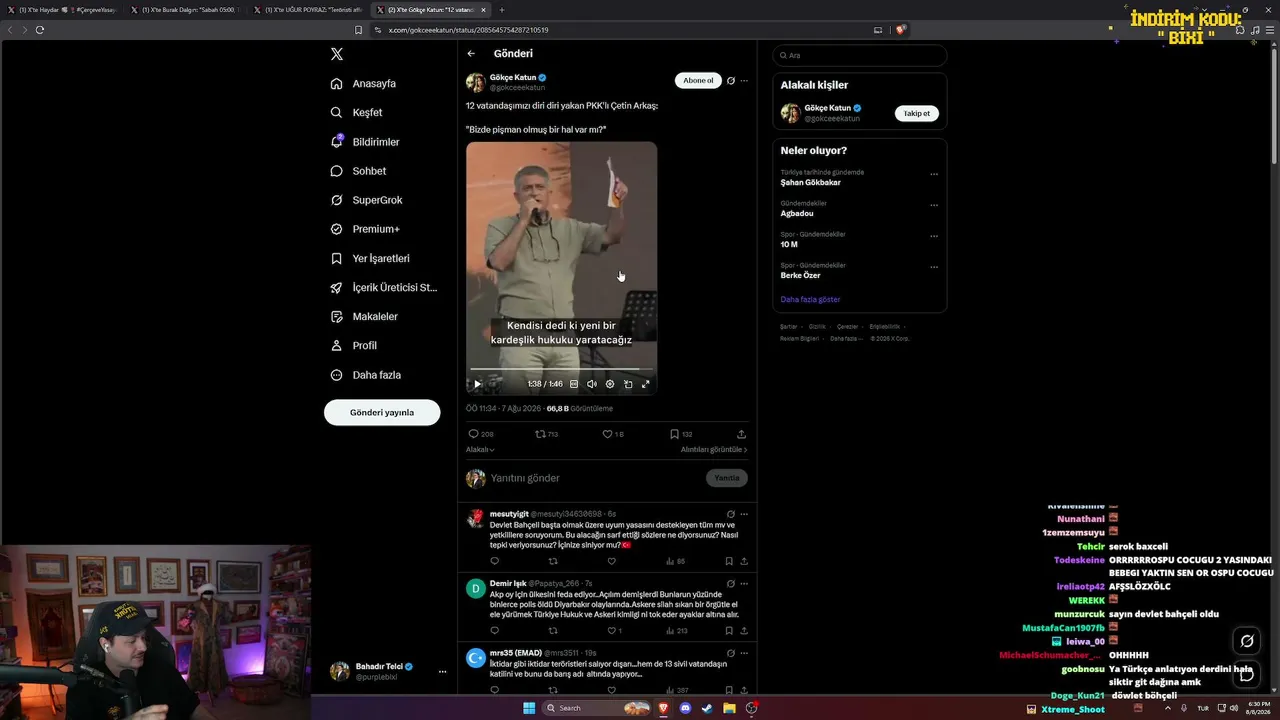The image size is (1280, 720).
Task: Open Grok icon beside Abone ol
Action: tap(731, 81)
